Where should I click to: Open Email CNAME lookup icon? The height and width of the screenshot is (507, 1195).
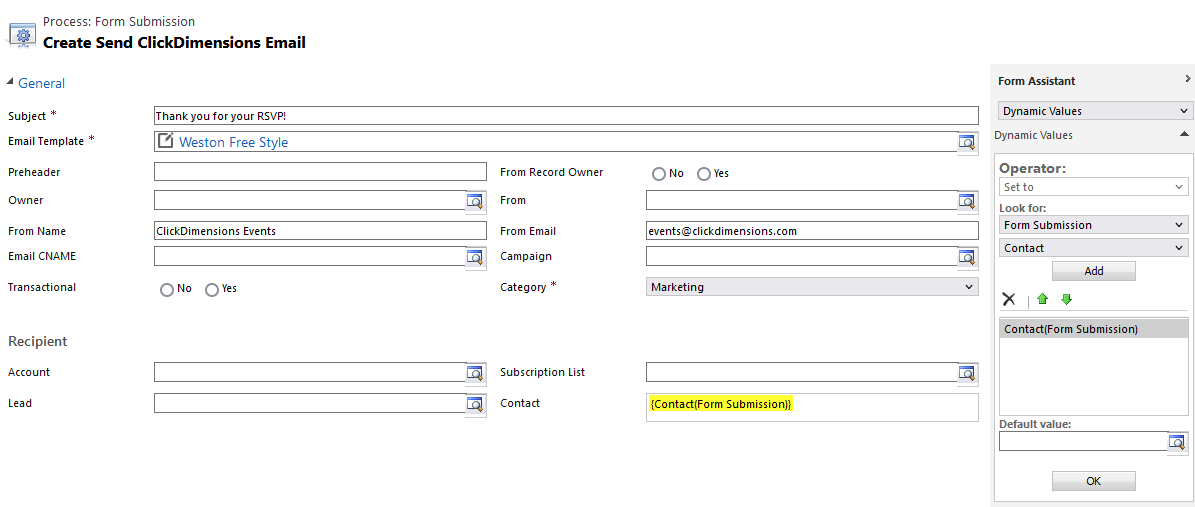(x=476, y=257)
